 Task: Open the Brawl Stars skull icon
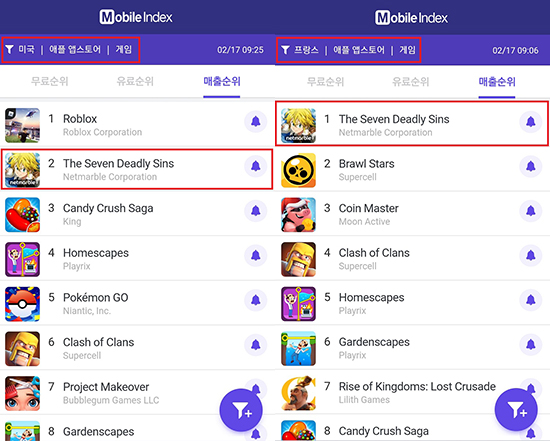(x=298, y=170)
